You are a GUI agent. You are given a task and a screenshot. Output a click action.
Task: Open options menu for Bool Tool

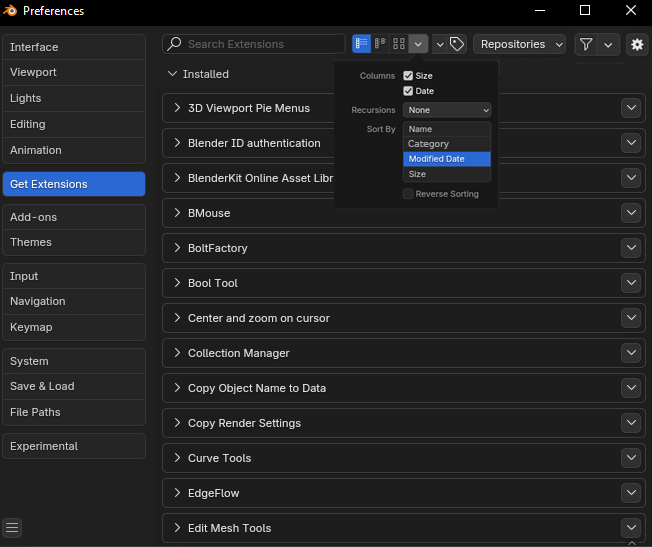[x=631, y=283]
